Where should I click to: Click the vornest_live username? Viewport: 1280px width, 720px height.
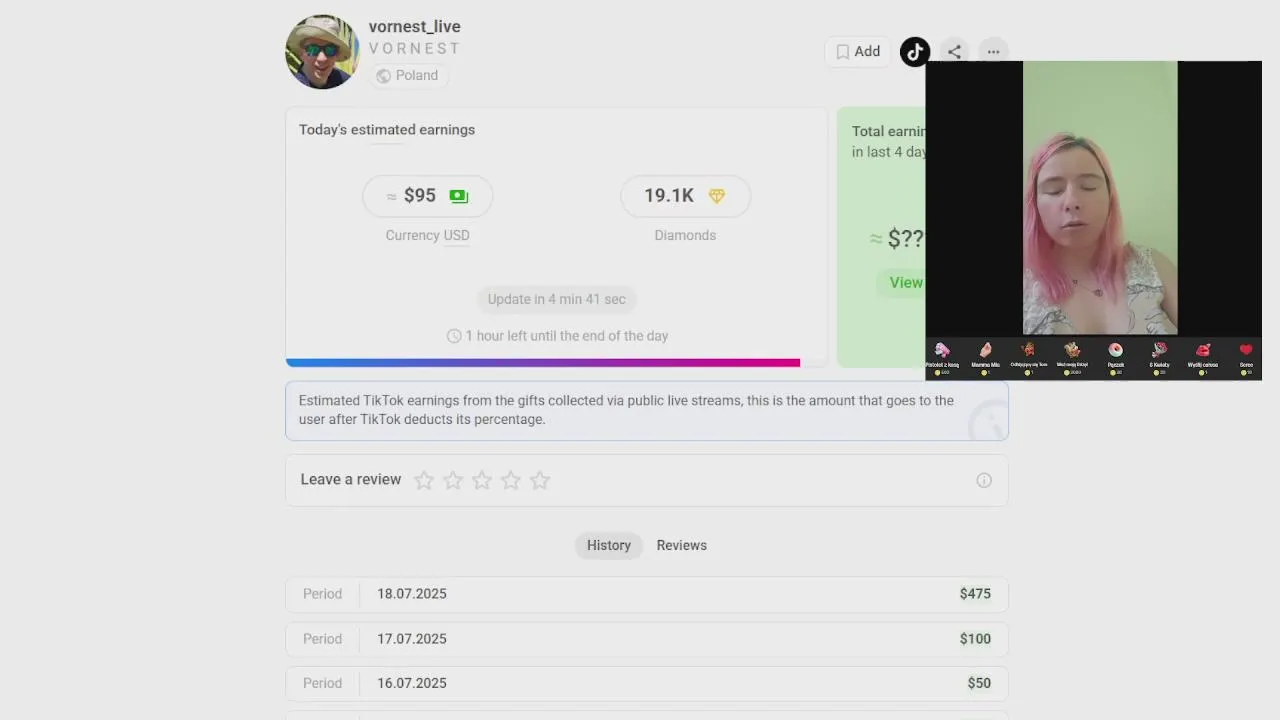click(x=415, y=27)
